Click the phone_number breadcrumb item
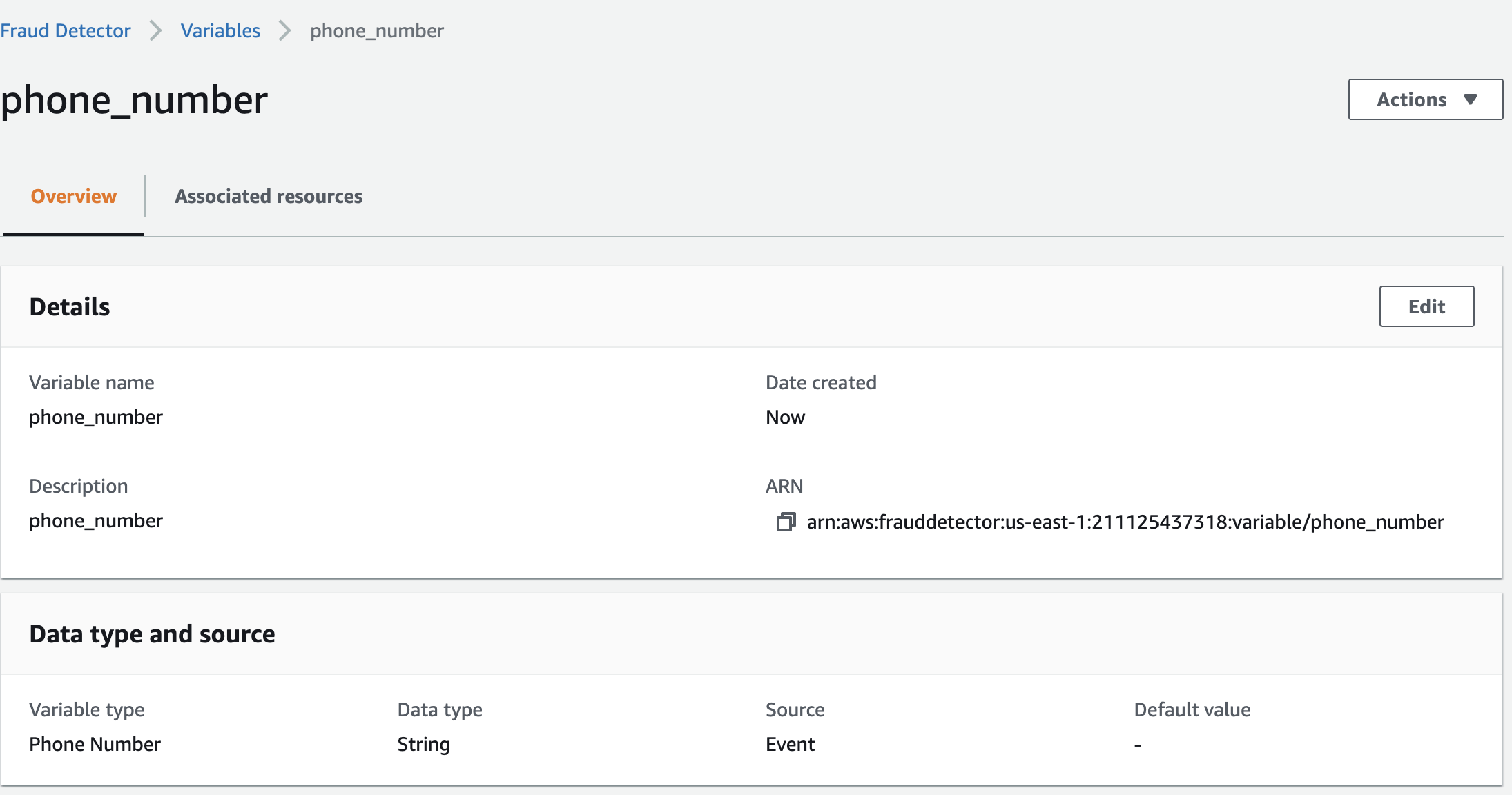 pyautogui.click(x=376, y=30)
